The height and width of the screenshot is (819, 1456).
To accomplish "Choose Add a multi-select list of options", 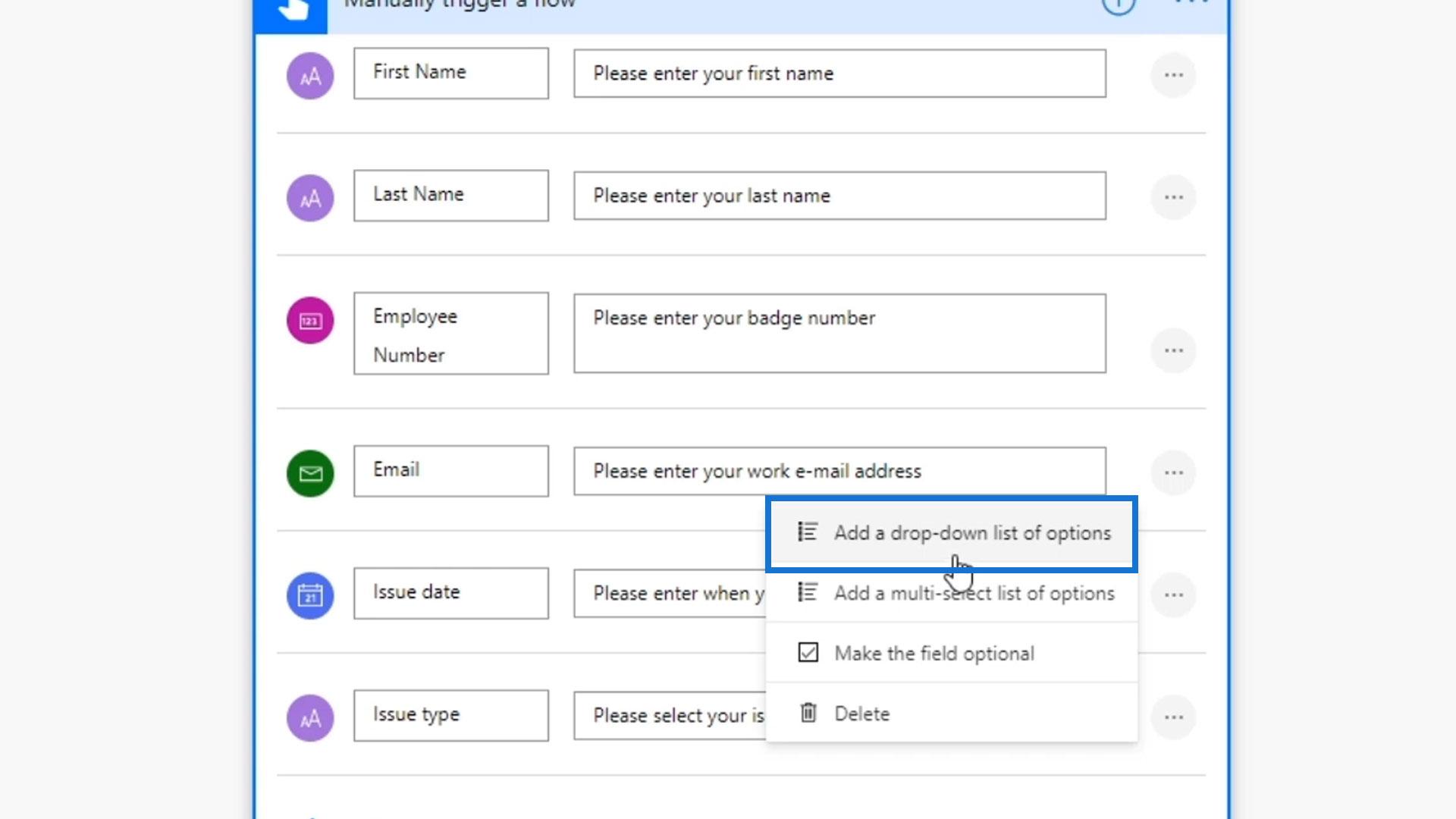I will click(973, 593).
